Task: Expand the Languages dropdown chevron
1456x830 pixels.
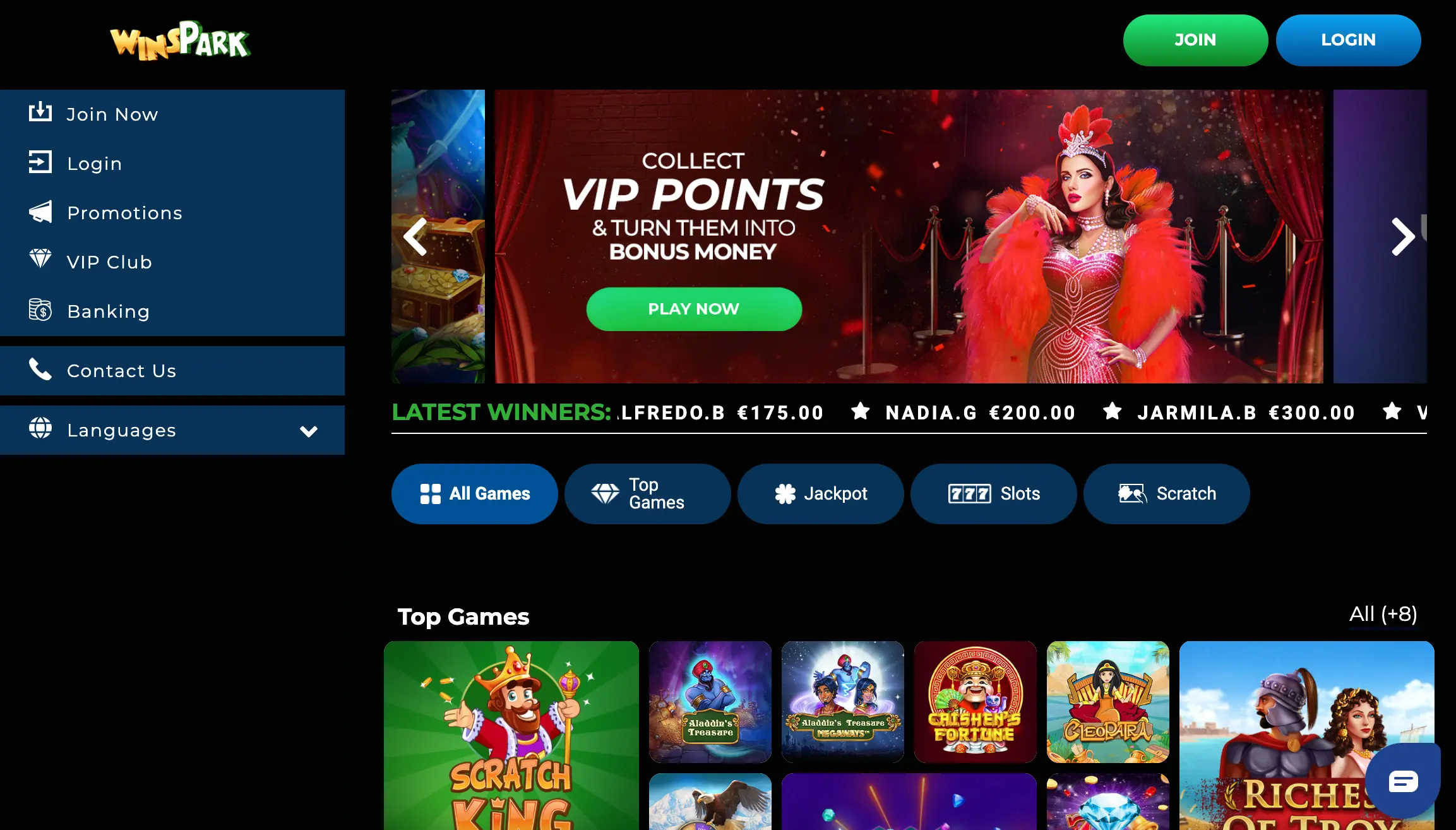Action: pos(309,431)
